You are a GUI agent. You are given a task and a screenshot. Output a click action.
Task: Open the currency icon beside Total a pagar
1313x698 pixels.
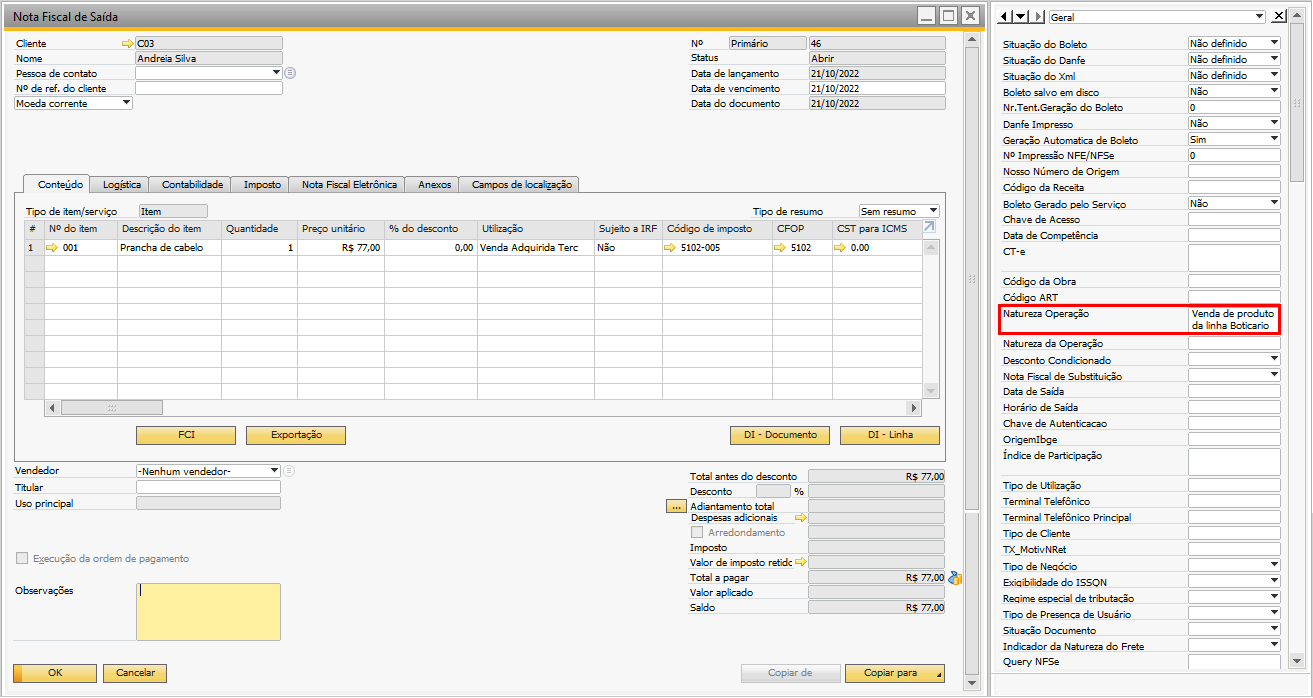tap(954, 578)
